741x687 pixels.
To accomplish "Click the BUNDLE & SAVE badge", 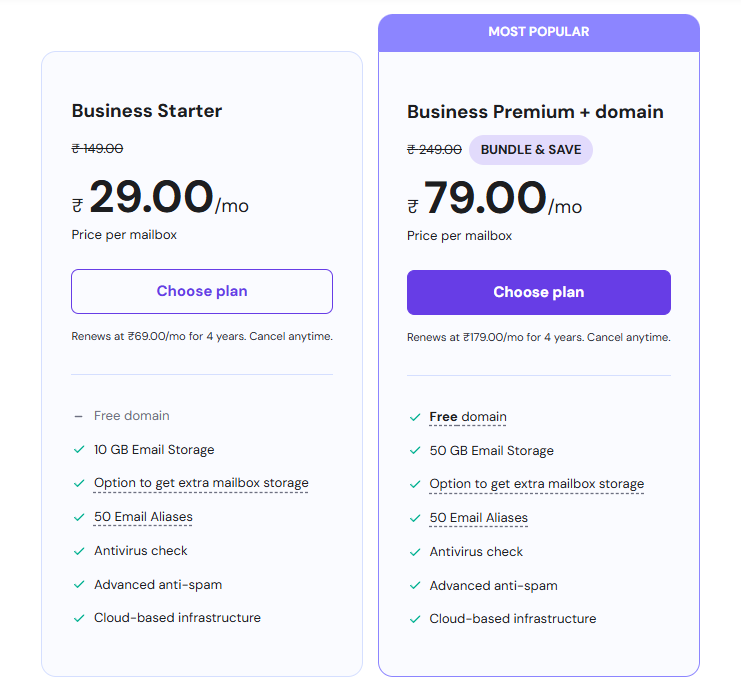I will [x=531, y=150].
